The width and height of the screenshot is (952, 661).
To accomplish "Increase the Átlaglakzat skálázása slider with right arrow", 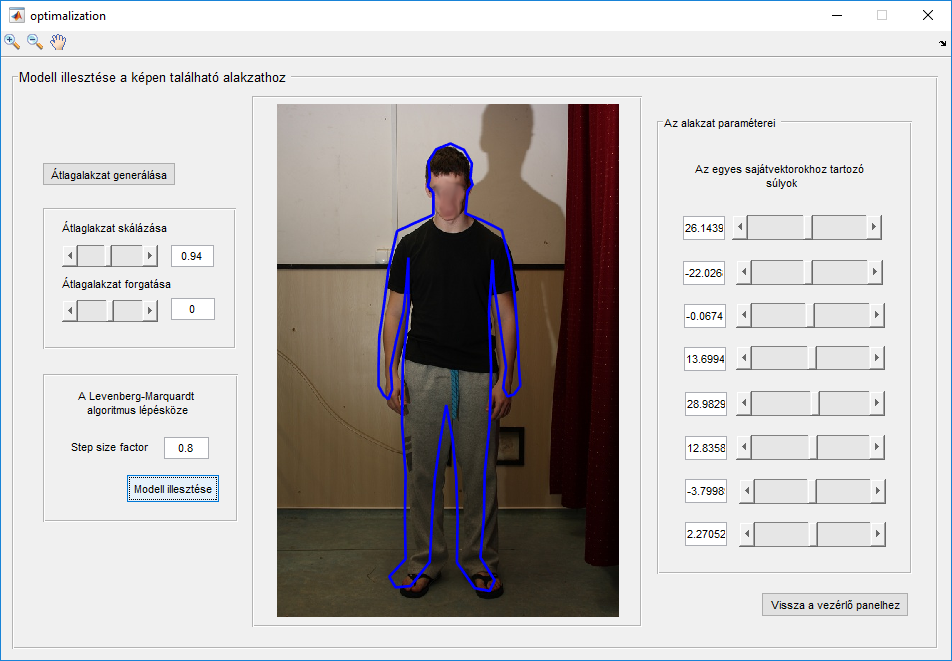I will 150,256.
